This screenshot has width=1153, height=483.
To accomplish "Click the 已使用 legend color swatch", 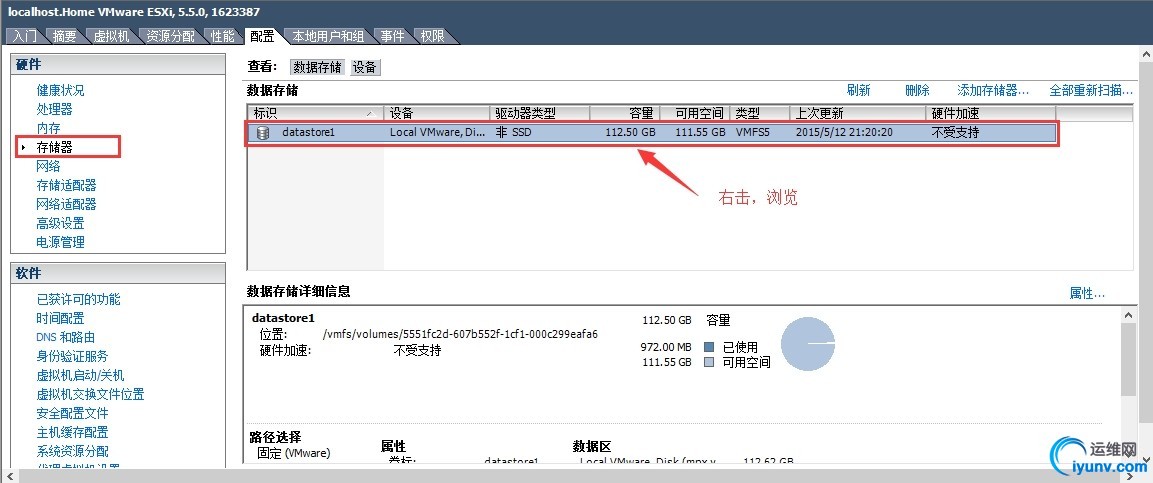I will tap(709, 347).
